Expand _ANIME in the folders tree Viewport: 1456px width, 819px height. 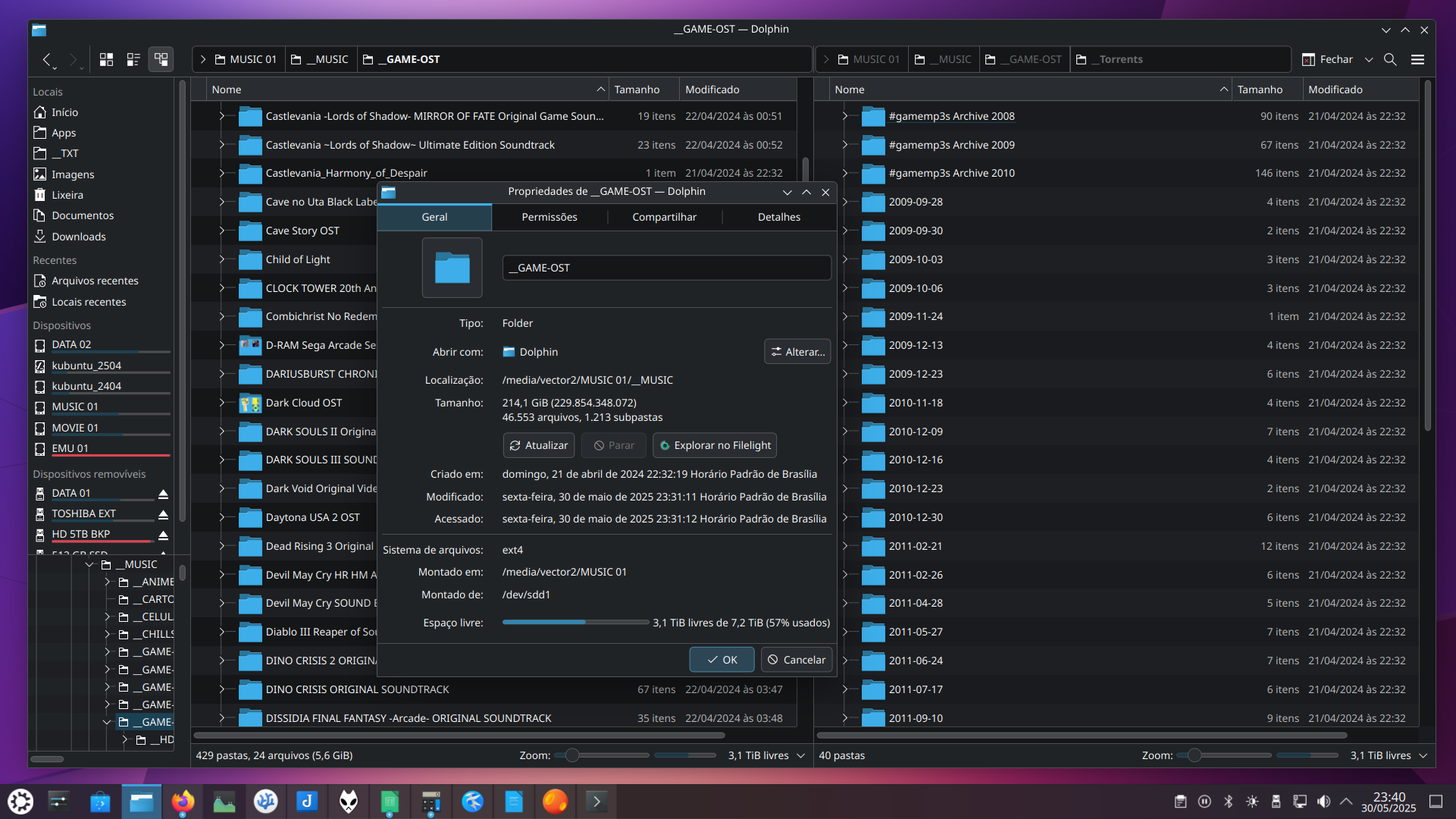[x=107, y=582]
